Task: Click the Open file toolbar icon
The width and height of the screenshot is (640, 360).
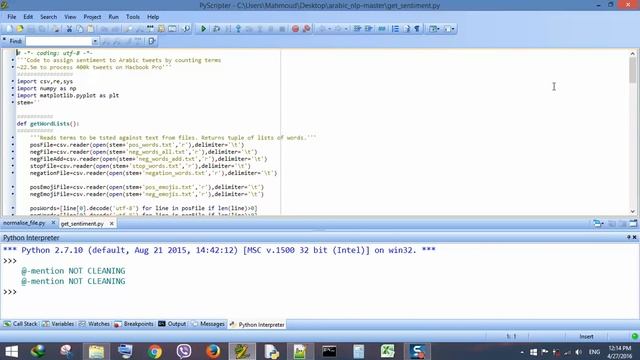Action: click(x=20, y=29)
